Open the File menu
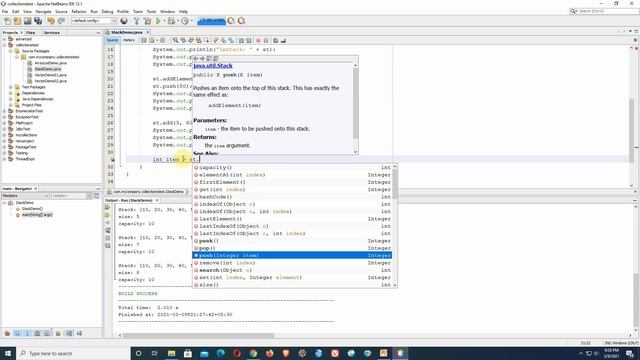The height and width of the screenshot is (360, 640). 5,11
